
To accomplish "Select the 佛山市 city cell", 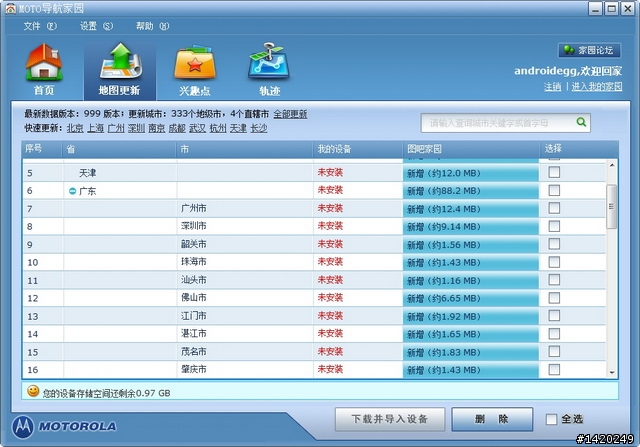I will pos(245,298).
